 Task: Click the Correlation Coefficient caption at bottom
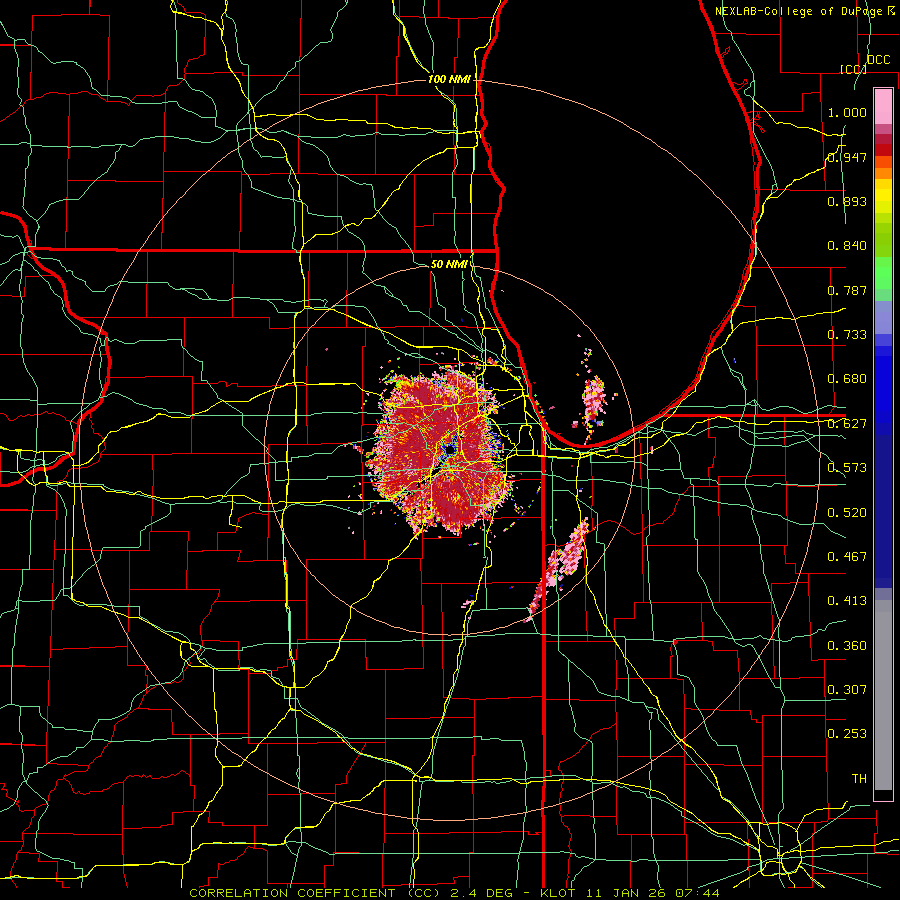coord(454,893)
